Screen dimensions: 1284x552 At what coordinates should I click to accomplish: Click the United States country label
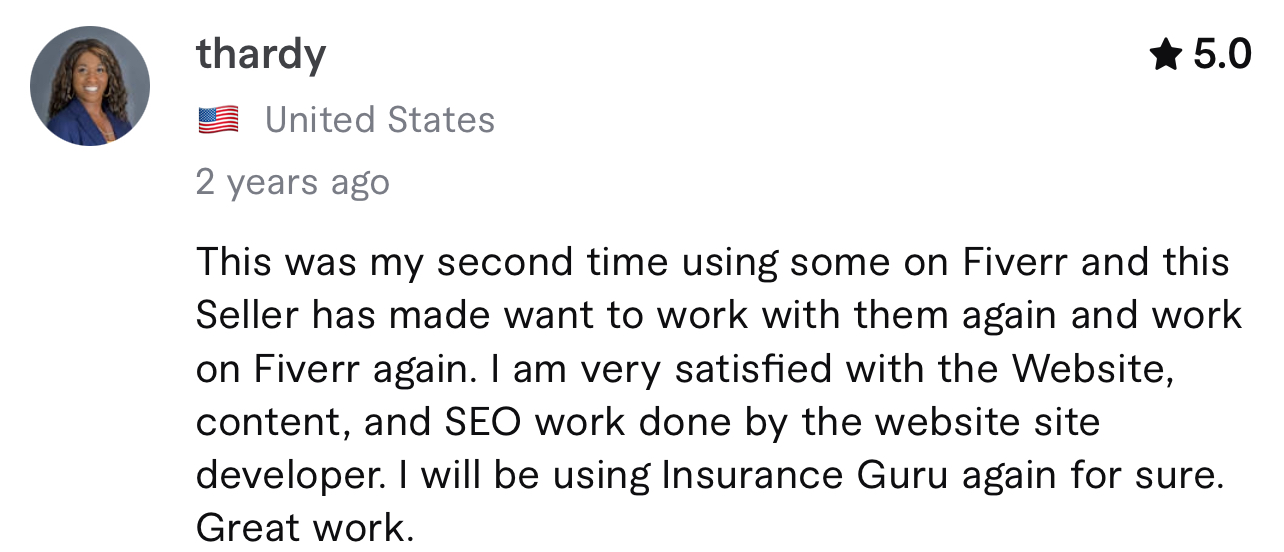point(380,120)
